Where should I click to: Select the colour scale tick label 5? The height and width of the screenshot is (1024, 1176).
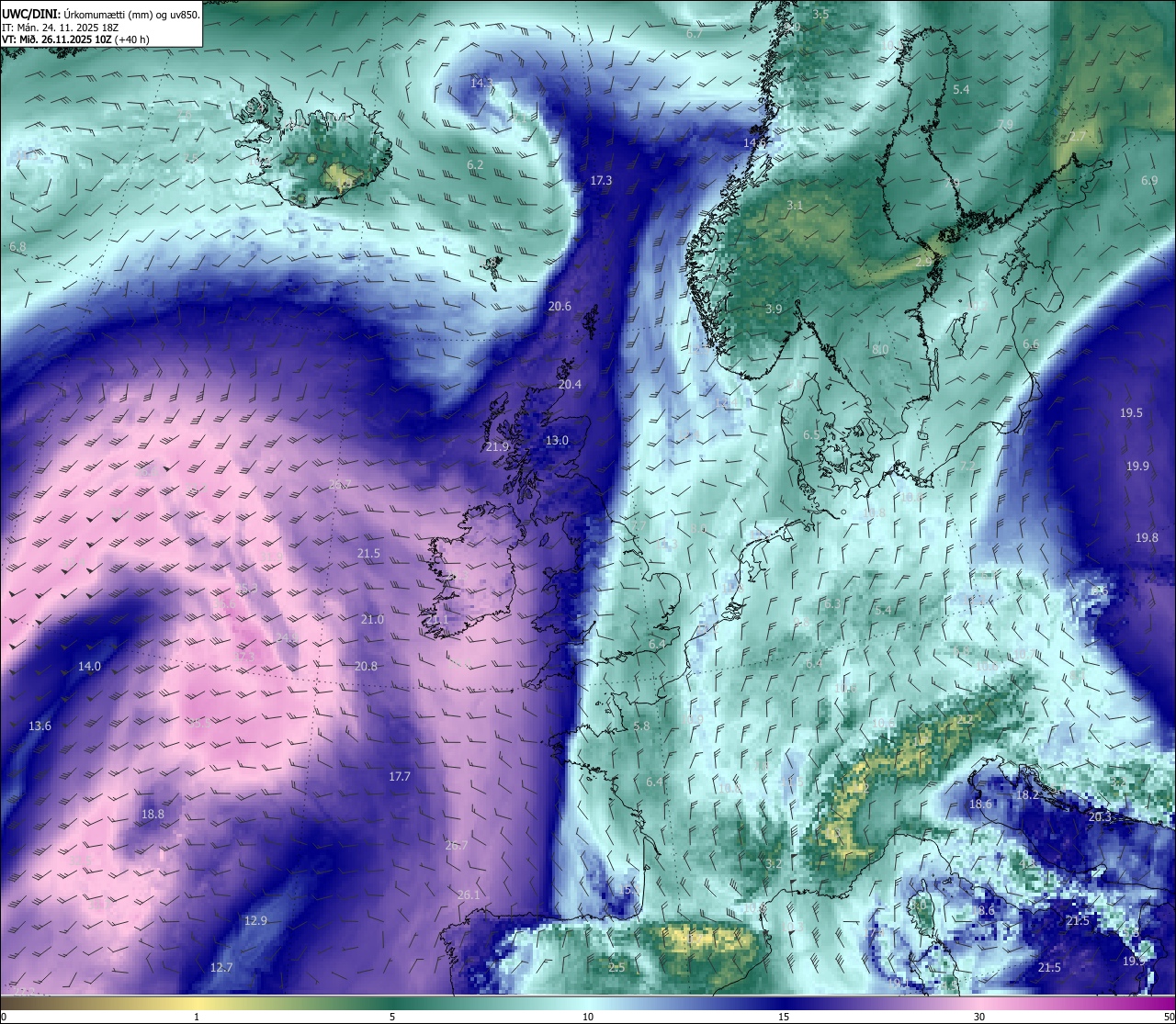pos(392,1017)
